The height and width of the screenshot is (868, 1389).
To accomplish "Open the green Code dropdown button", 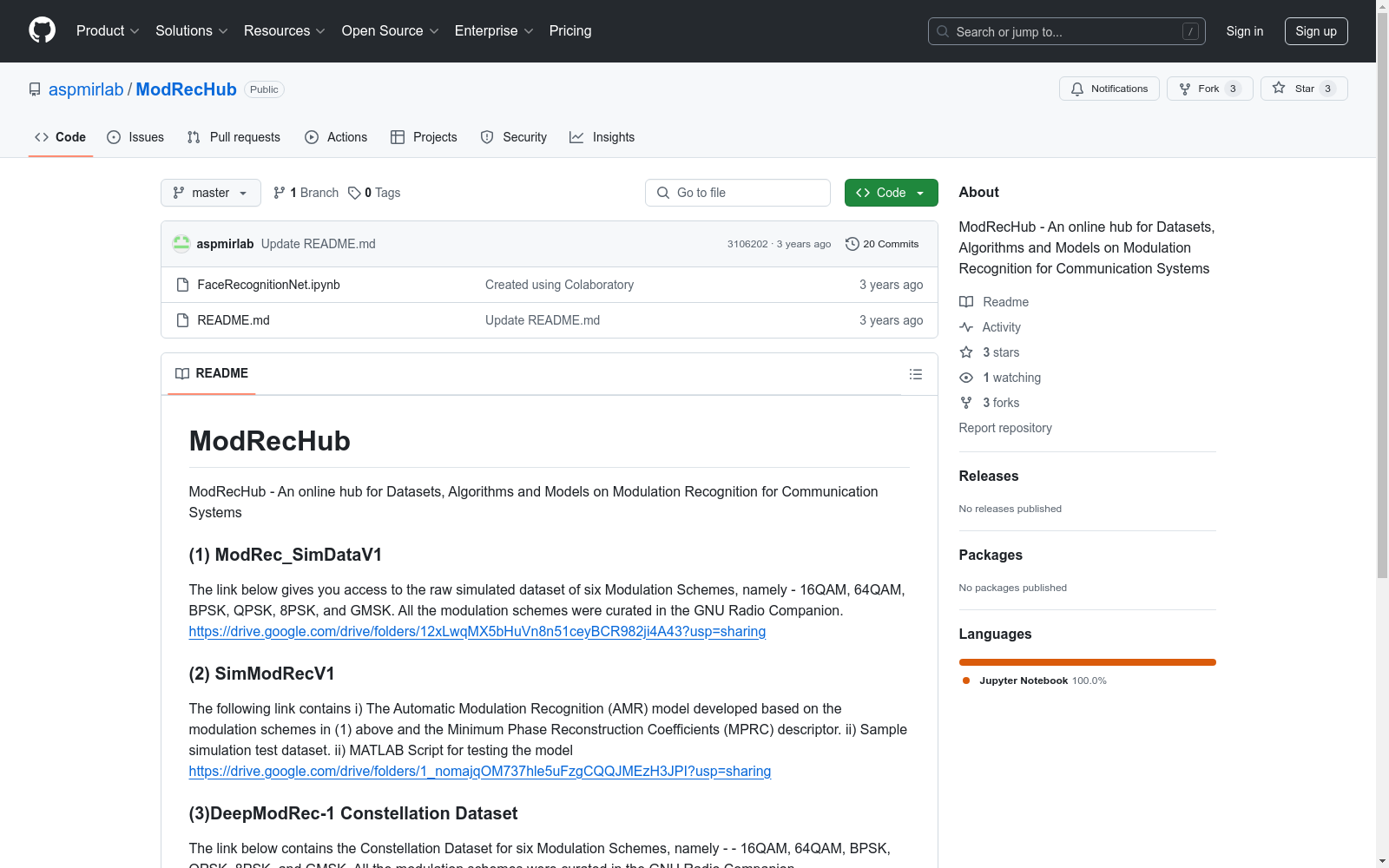I will point(891,193).
